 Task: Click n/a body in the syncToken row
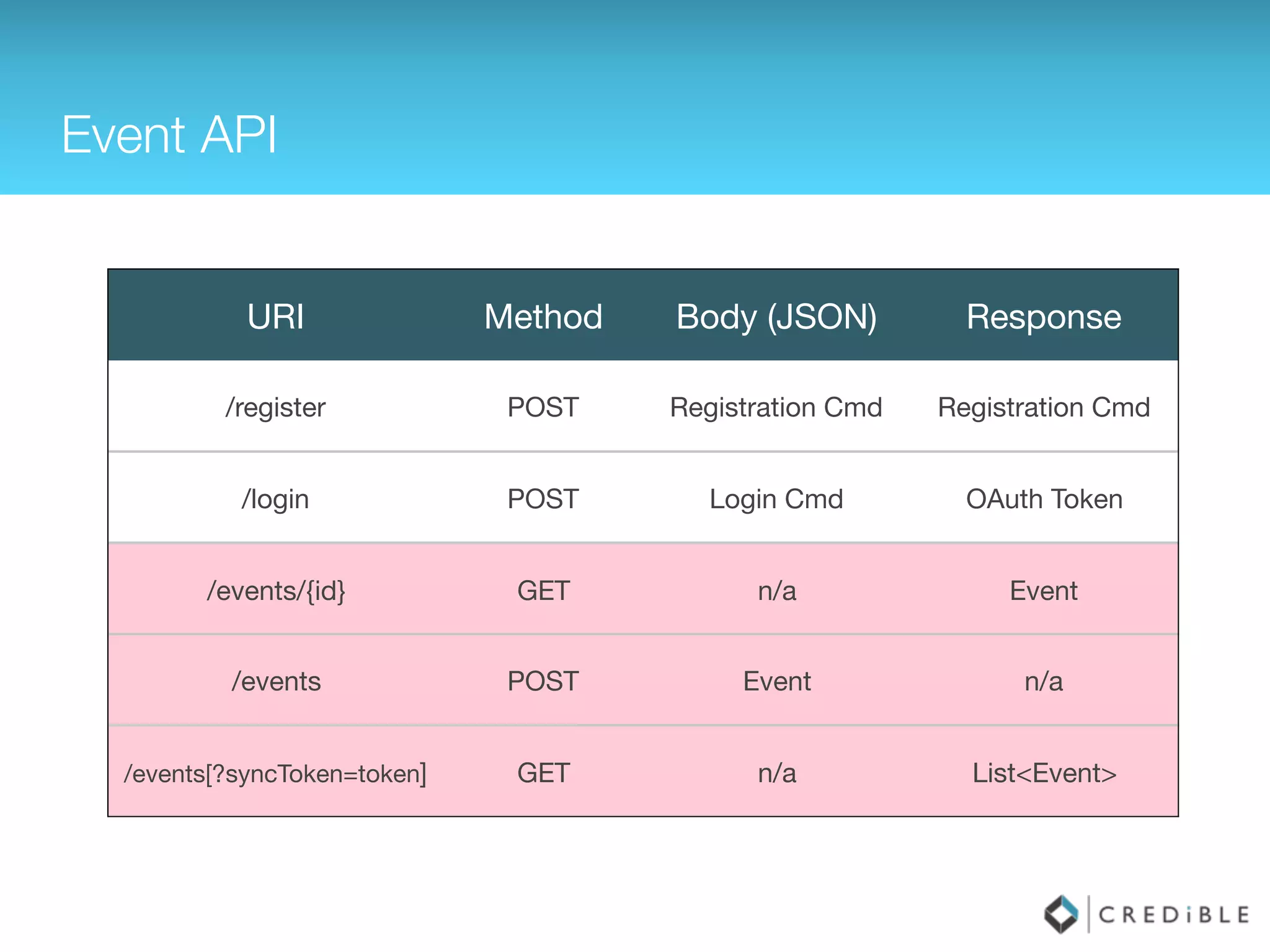click(x=777, y=773)
